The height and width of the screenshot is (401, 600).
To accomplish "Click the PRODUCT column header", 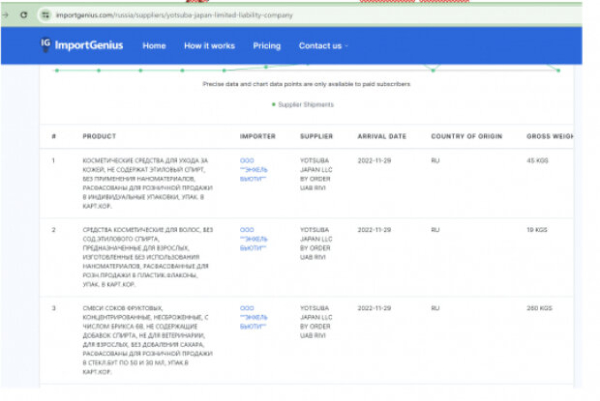I will [99, 136].
